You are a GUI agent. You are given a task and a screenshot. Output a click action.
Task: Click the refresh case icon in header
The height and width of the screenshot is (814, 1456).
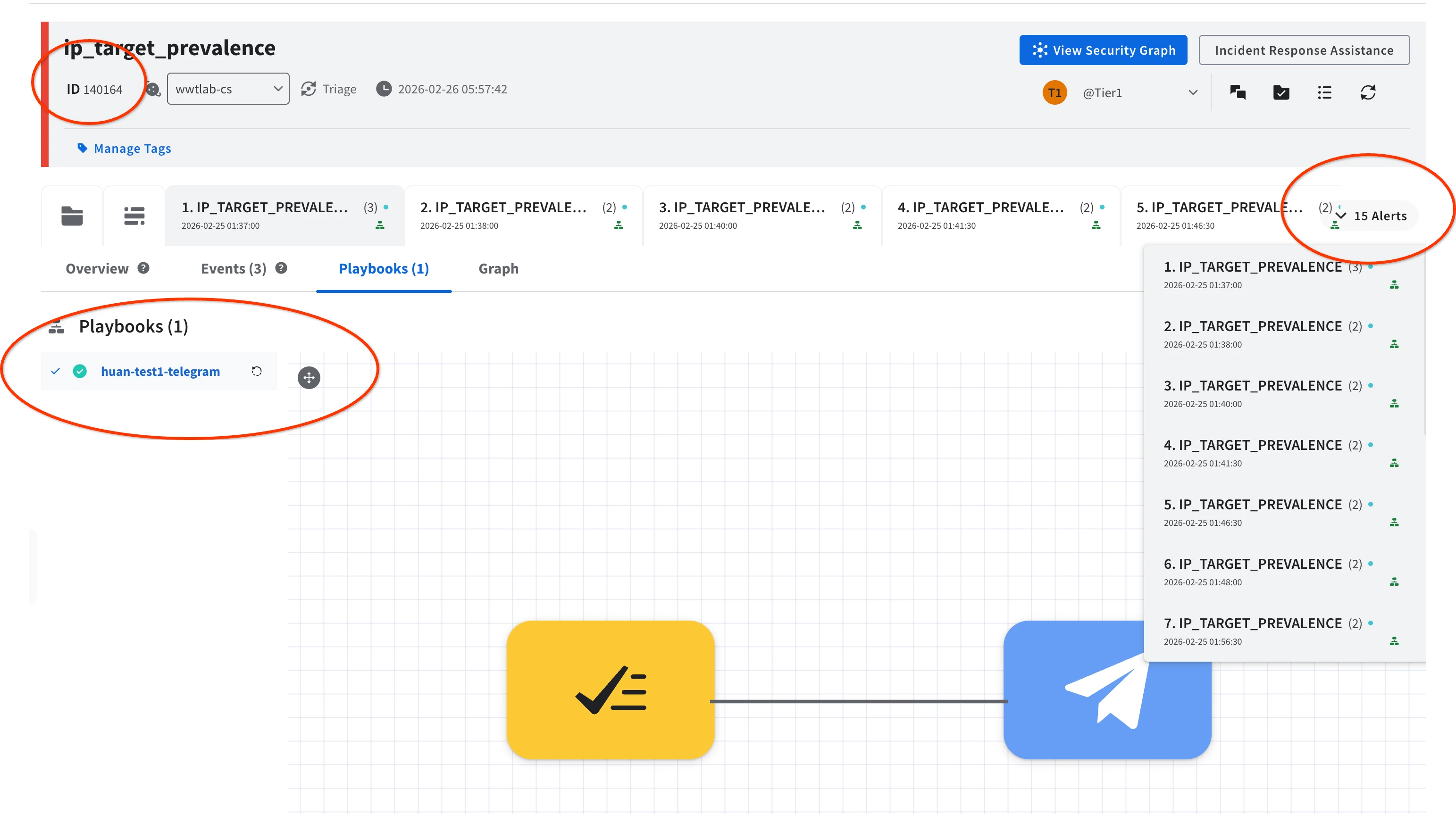click(x=1368, y=92)
